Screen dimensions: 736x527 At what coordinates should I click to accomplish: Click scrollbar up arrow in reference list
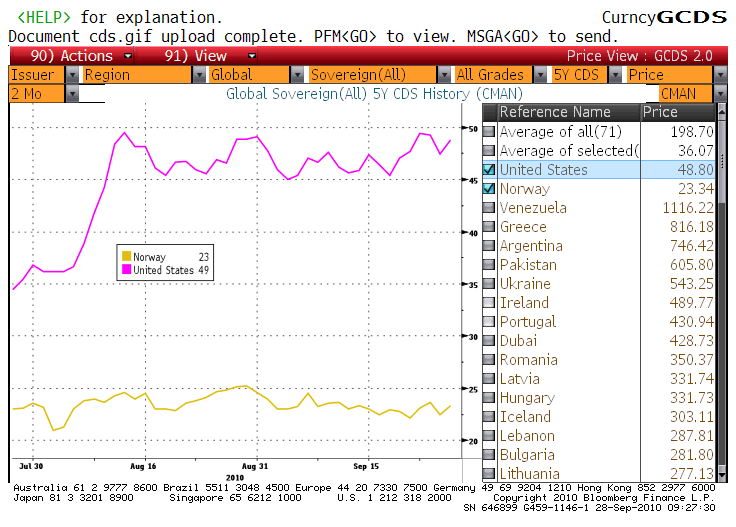coord(721,111)
